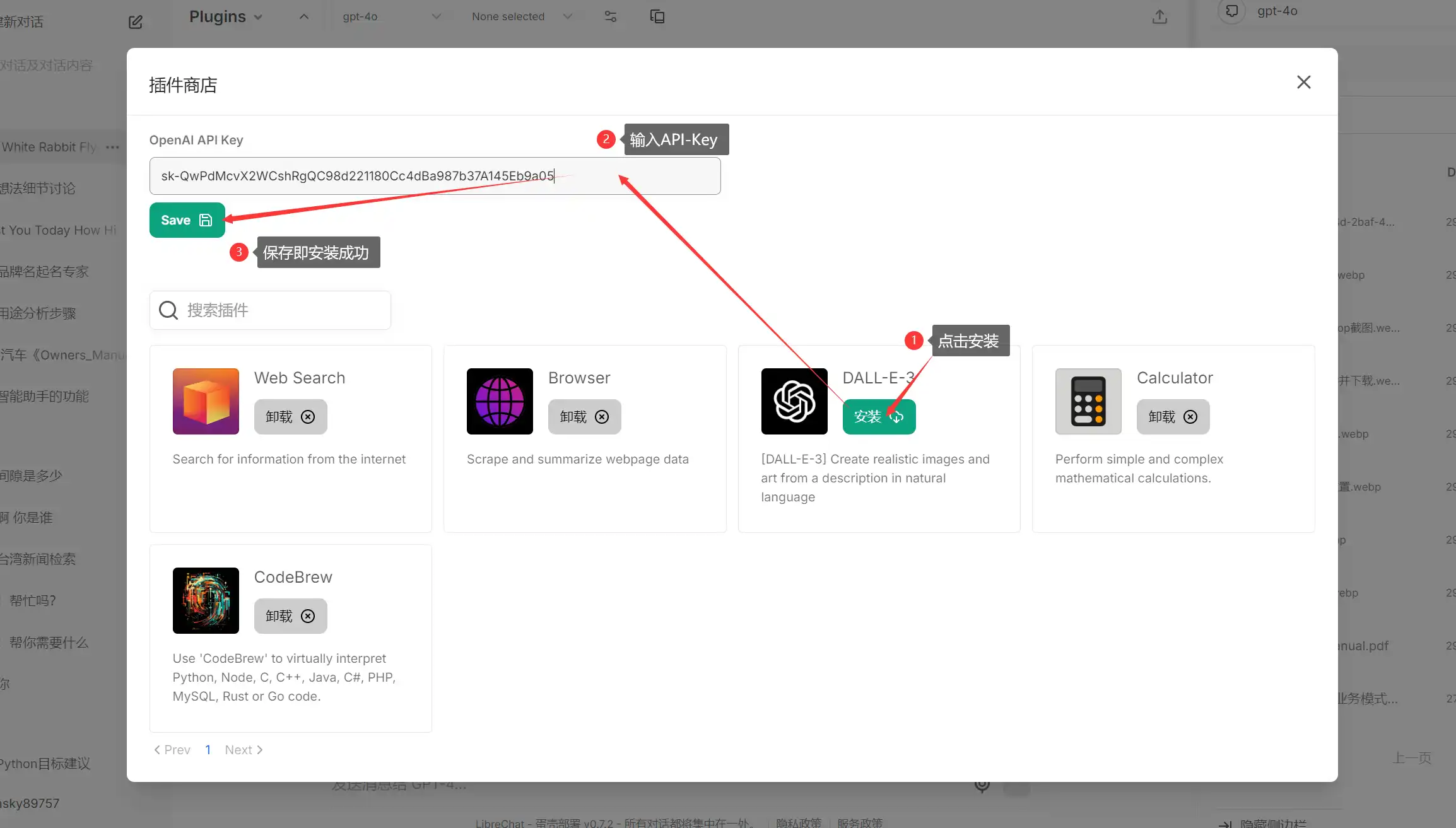Uninstall the Web Search plugin
1456x828 pixels.
tap(290, 417)
